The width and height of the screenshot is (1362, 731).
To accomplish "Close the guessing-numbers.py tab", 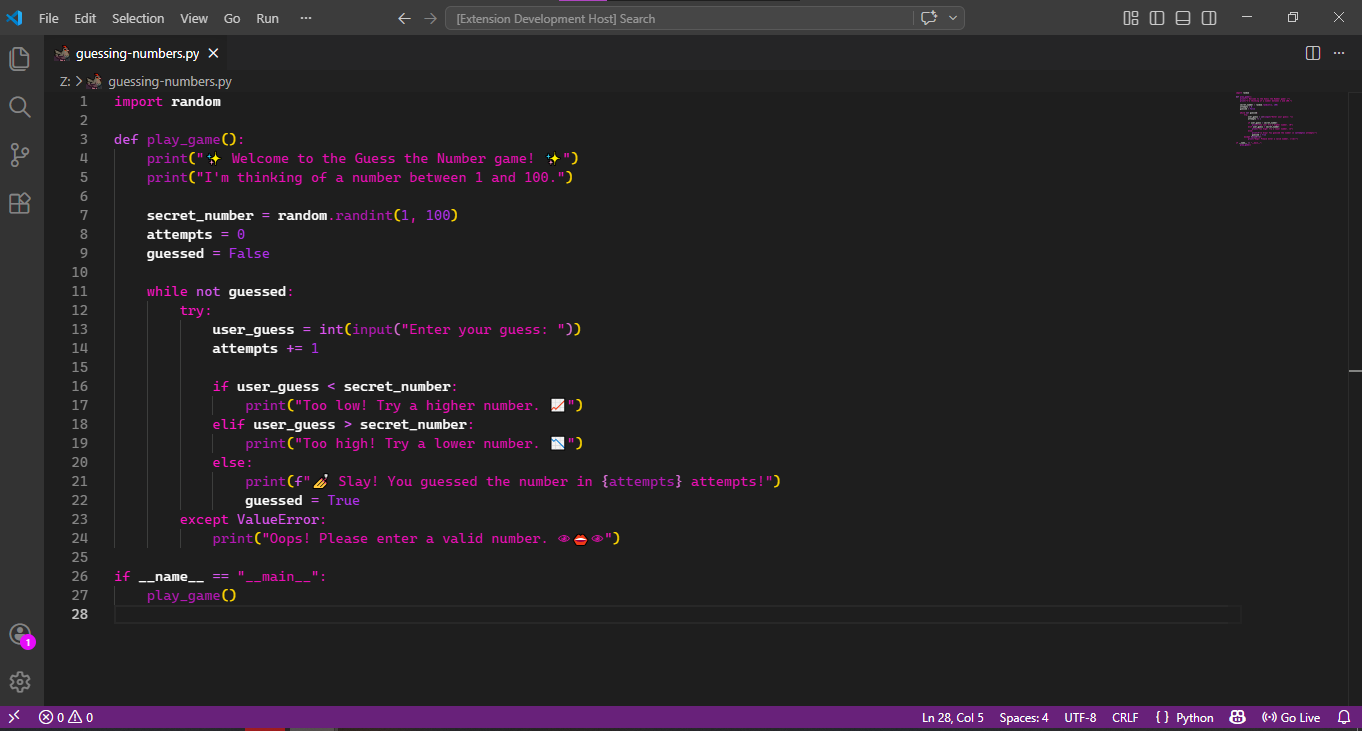I will 213,53.
